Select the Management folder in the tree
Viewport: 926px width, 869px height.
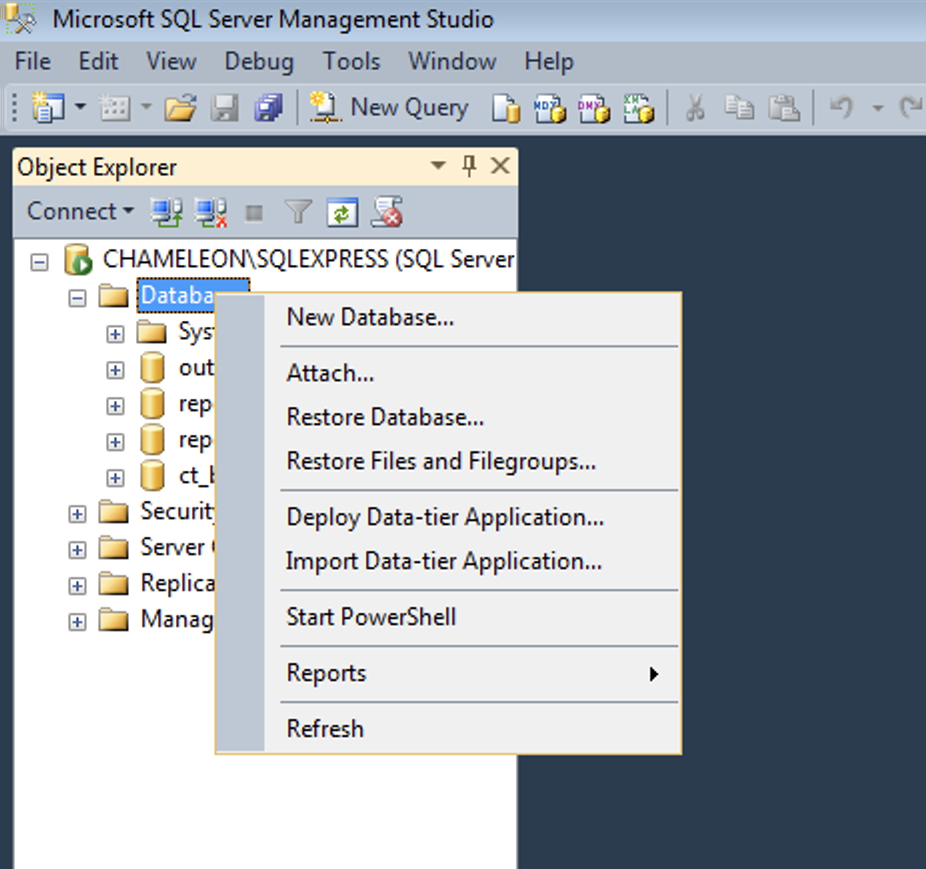tap(177, 620)
